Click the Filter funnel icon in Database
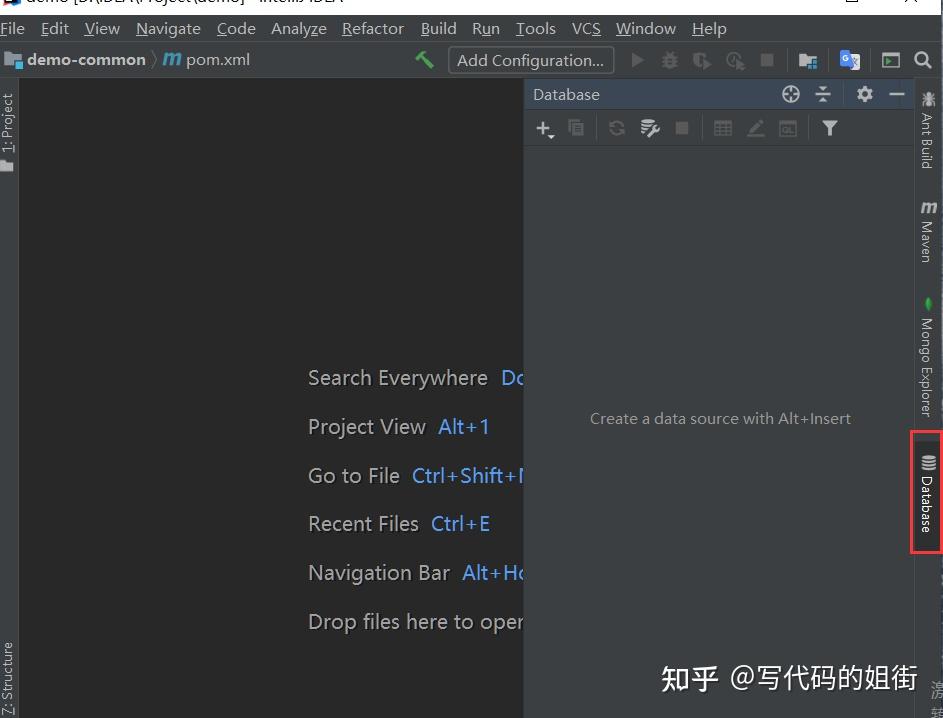The height and width of the screenshot is (718, 943). pyautogui.click(x=829, y=128)
